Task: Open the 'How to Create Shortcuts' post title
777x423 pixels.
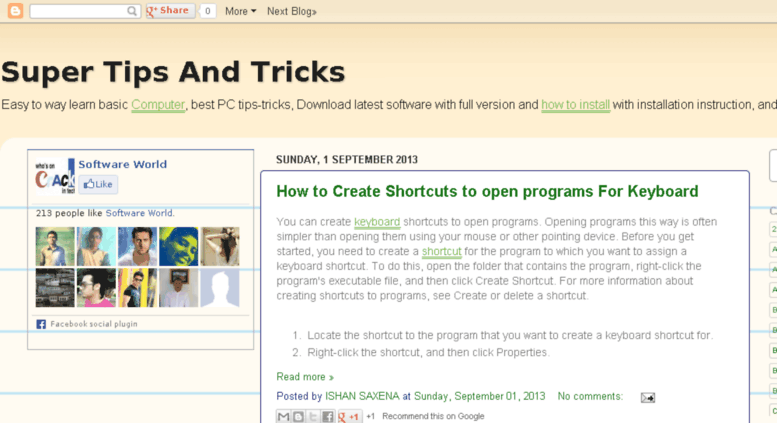Action: (x=487, y=191)
